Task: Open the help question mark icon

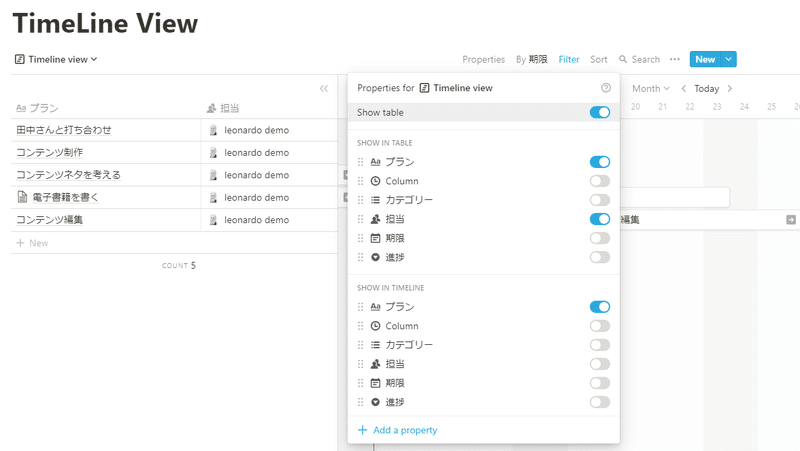Action: coord(606,88)
